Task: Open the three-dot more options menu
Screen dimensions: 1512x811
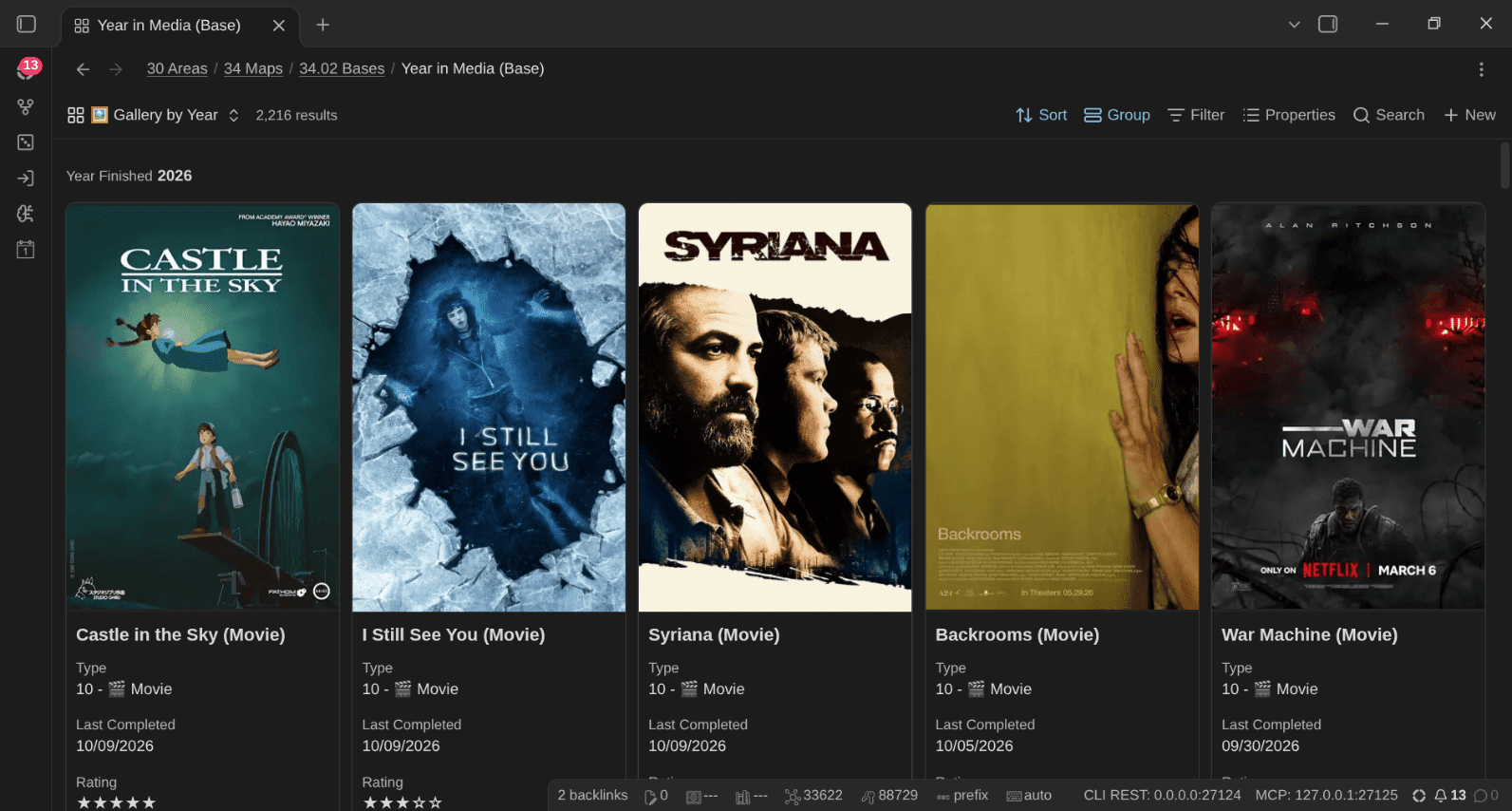Action: click(x=1481, y=68)
